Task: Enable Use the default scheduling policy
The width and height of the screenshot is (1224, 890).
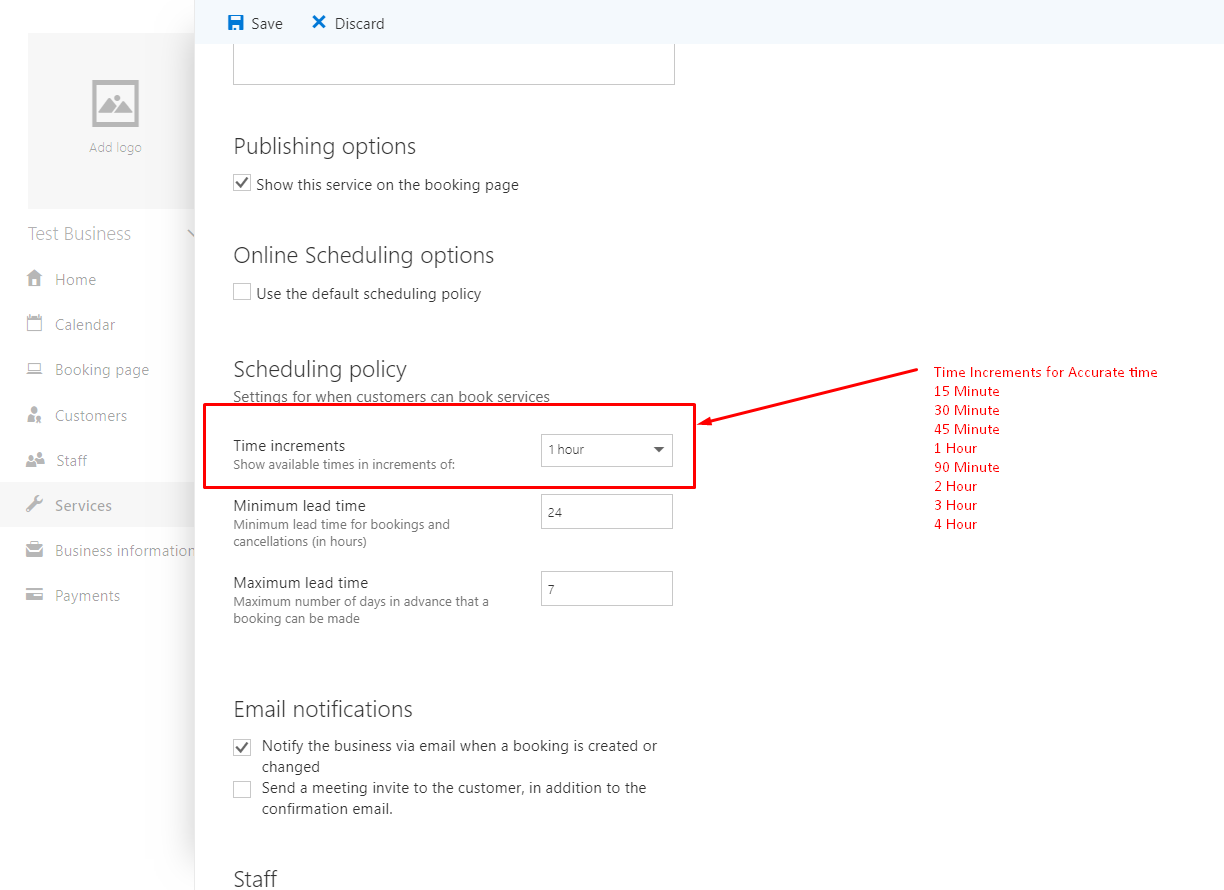Action: (x=242, y=292)
